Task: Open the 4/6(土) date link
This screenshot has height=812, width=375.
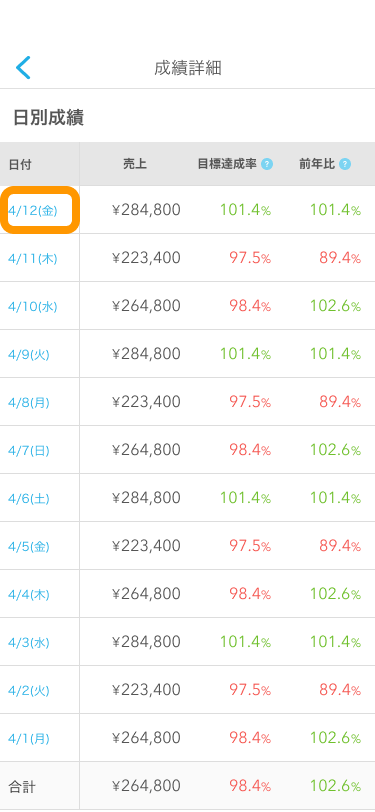Action: (29, 499)
